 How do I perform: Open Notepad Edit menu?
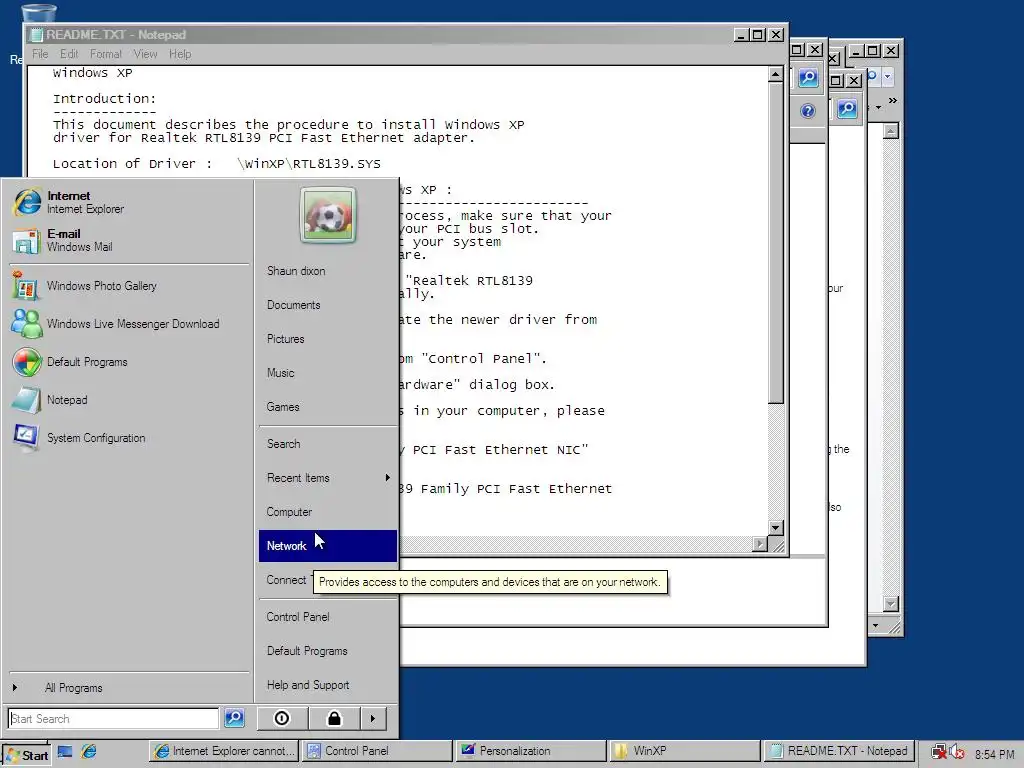coord(69,54)
